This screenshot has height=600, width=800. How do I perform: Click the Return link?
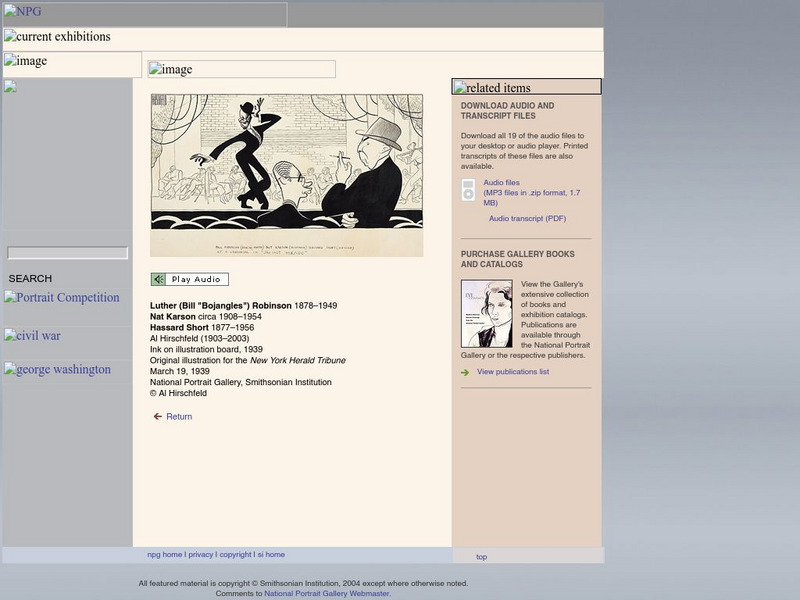click(179, 417)
